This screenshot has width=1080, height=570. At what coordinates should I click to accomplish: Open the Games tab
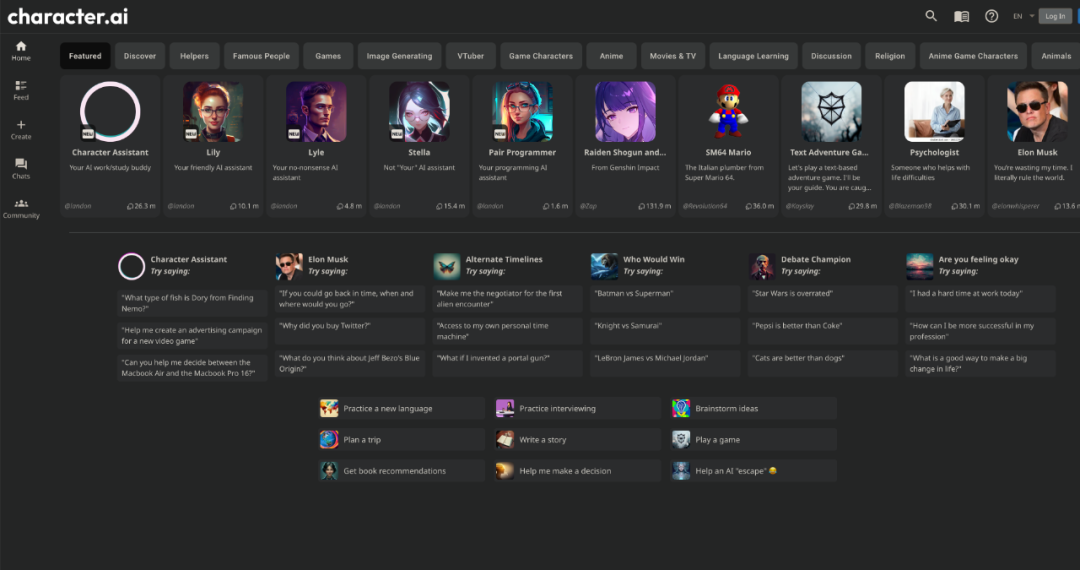tap(328, 56)
